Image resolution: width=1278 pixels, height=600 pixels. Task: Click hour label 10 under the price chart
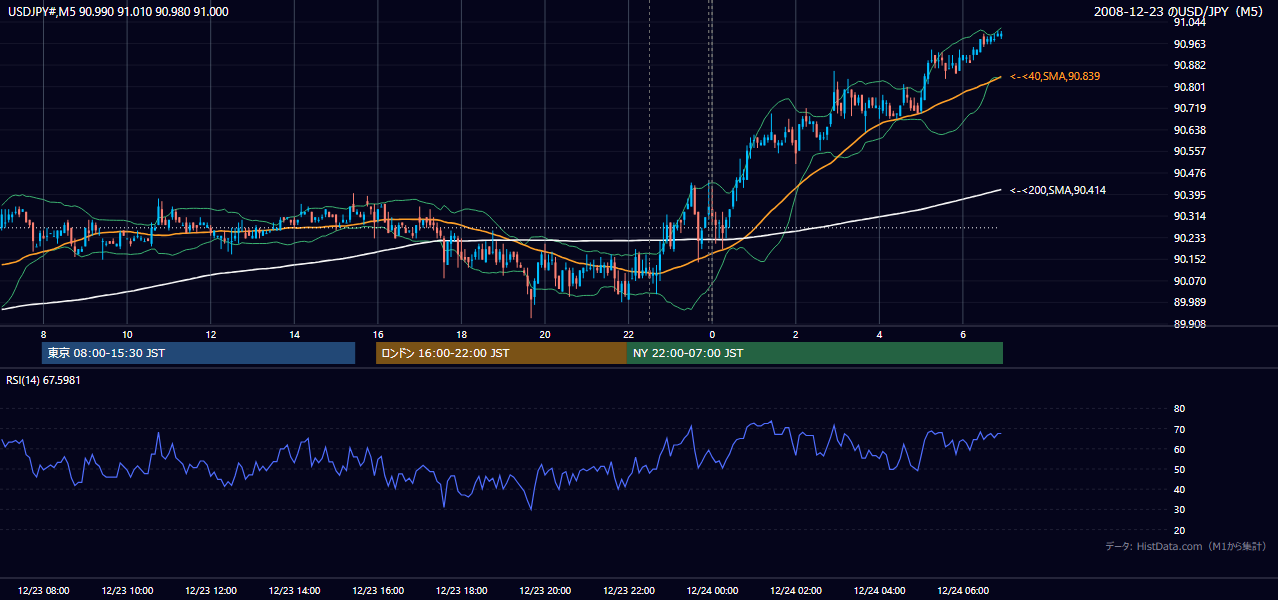tap(127, 334)
